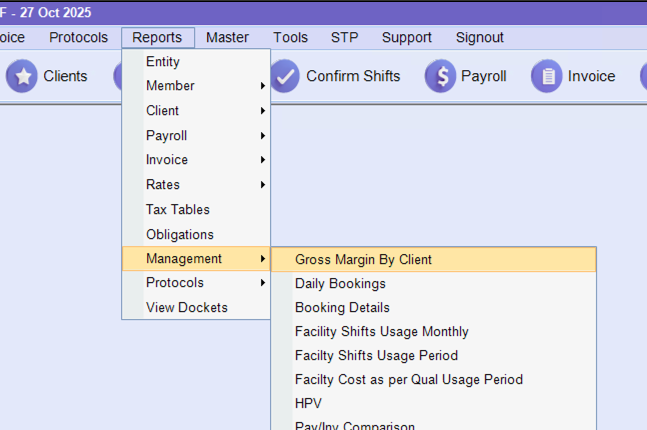The image size is (647, 430).
Task: Click the Confirm Shifts checkmark icon
Action: (x=285, y=77)
